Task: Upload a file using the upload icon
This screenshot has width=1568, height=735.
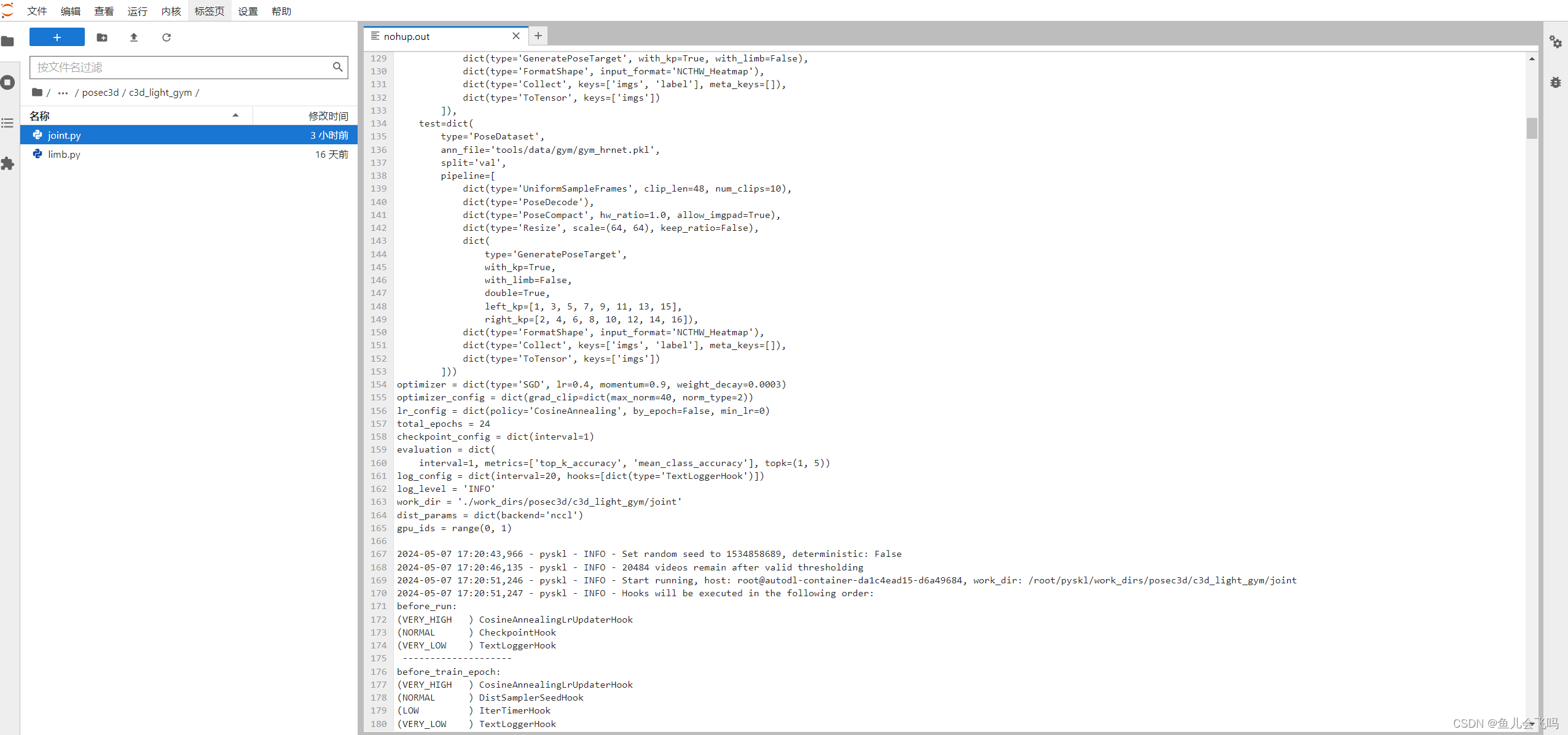Action: (133, 37)
